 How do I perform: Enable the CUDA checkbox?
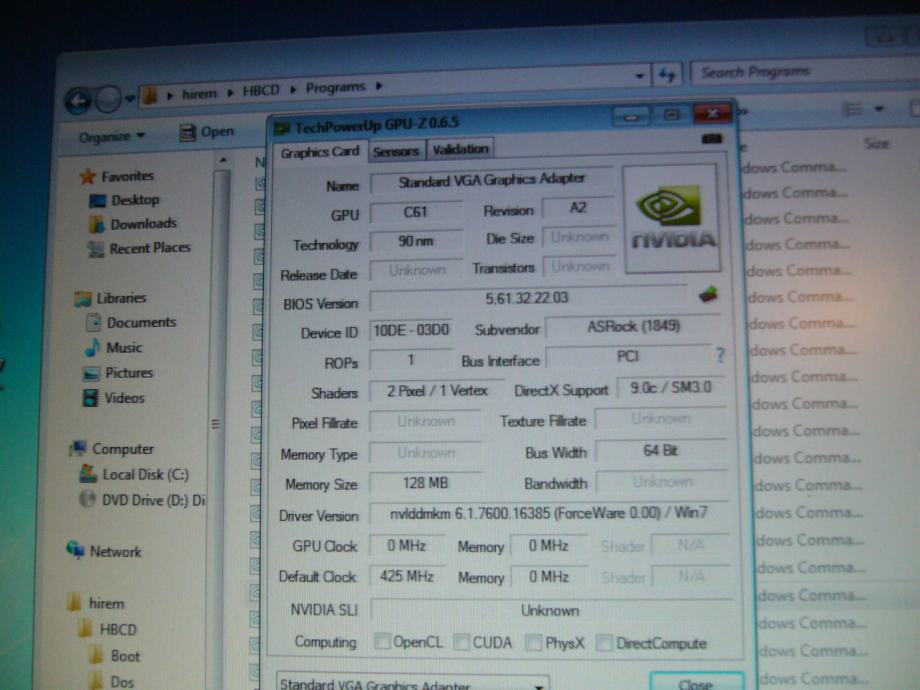(462, 642)
